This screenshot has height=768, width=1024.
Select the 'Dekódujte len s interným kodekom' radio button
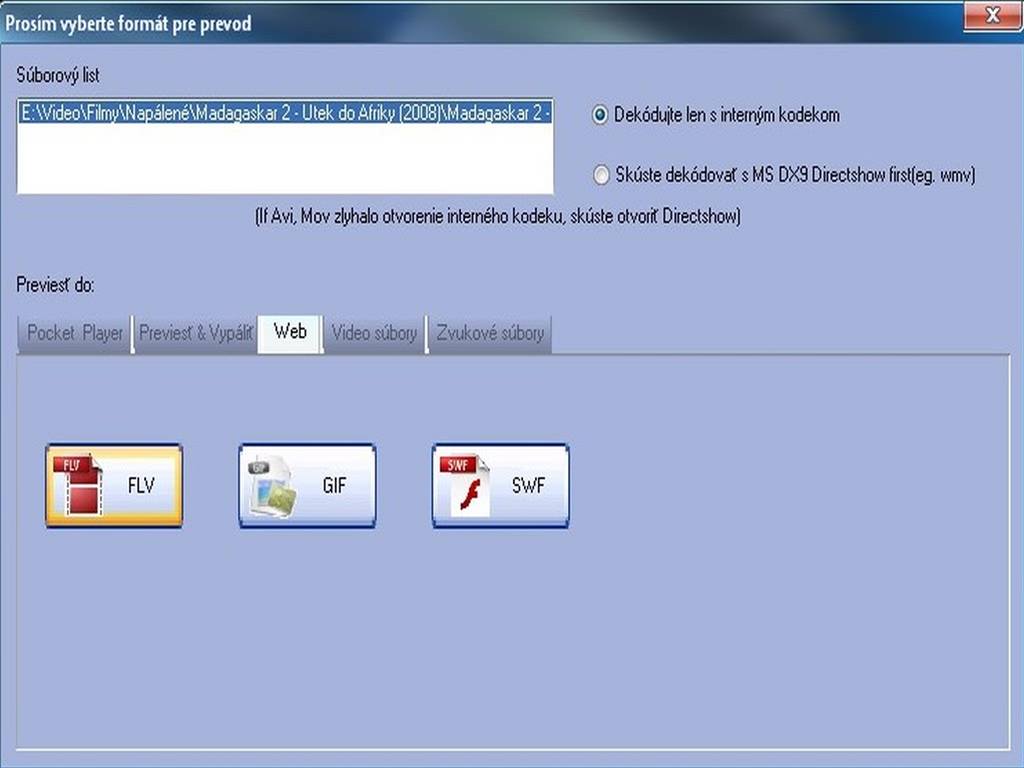click(x=600, y=115)
